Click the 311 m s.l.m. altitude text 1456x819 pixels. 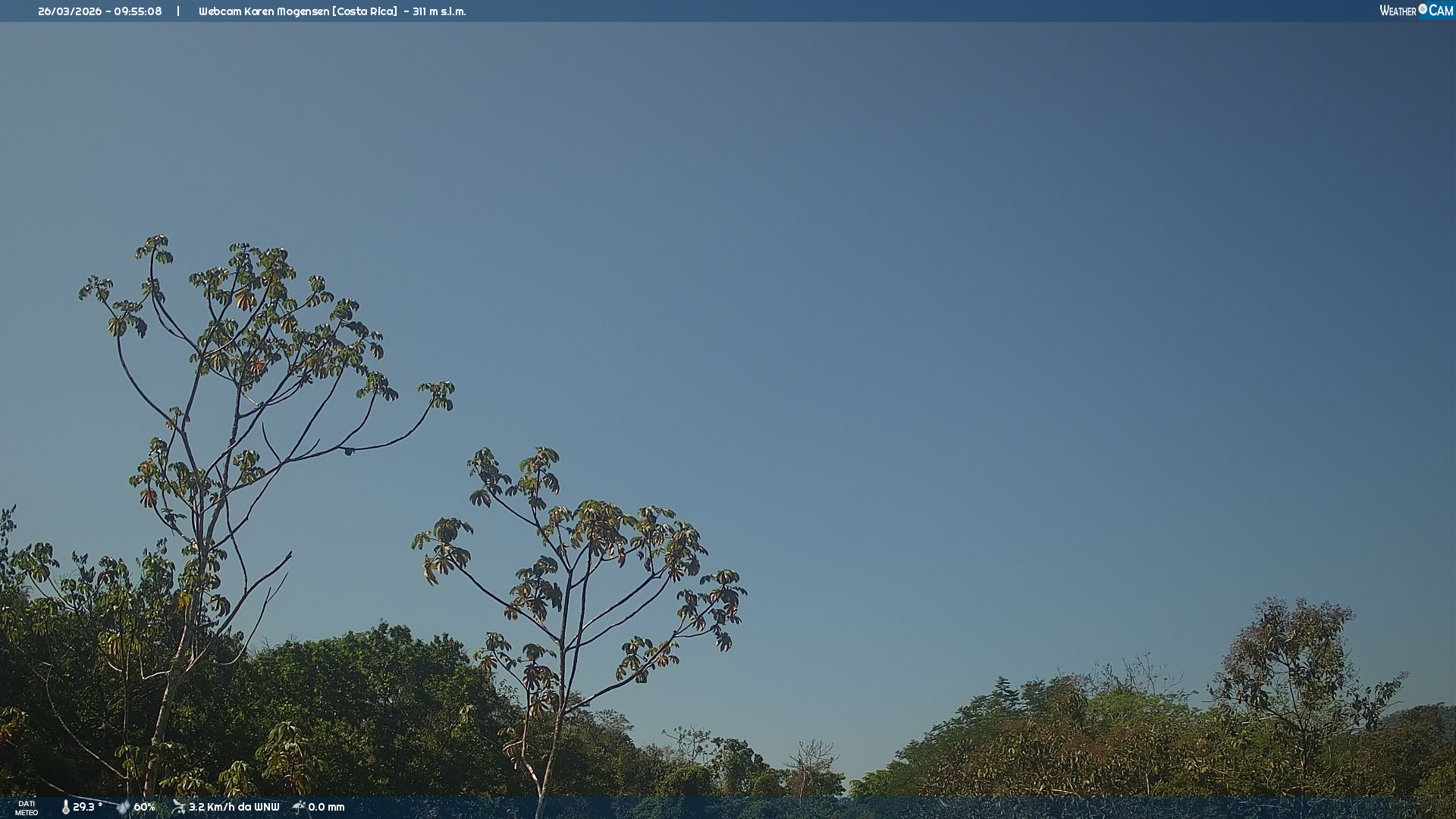point(439,11)
